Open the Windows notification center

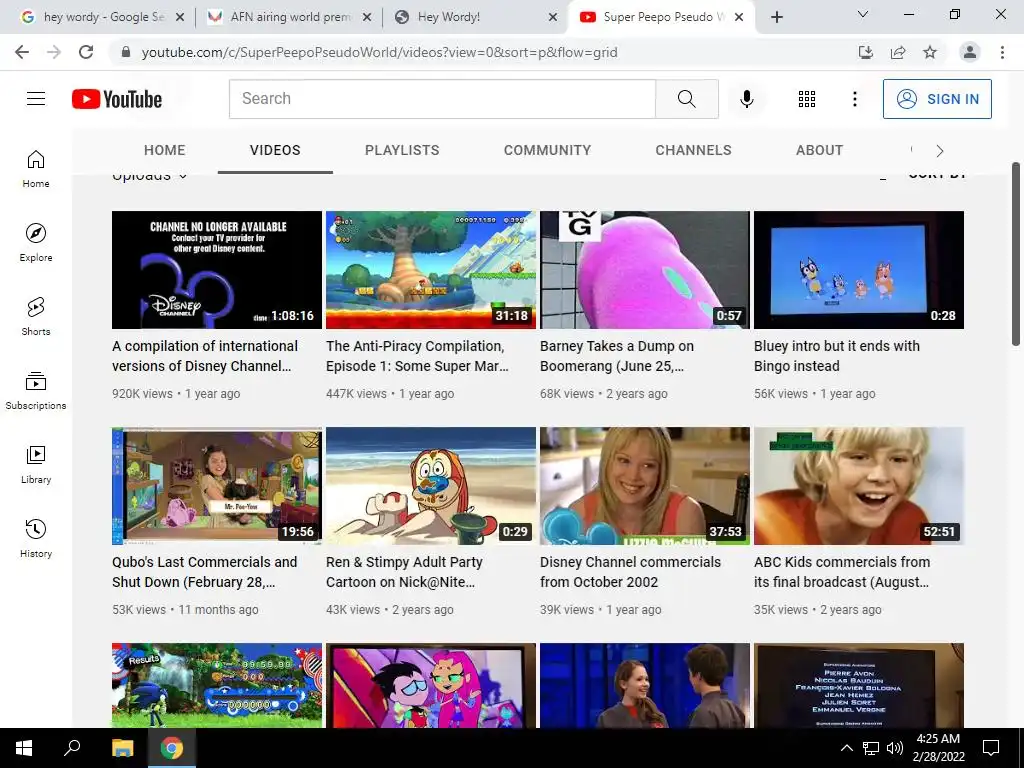click(x=991, y=748)
